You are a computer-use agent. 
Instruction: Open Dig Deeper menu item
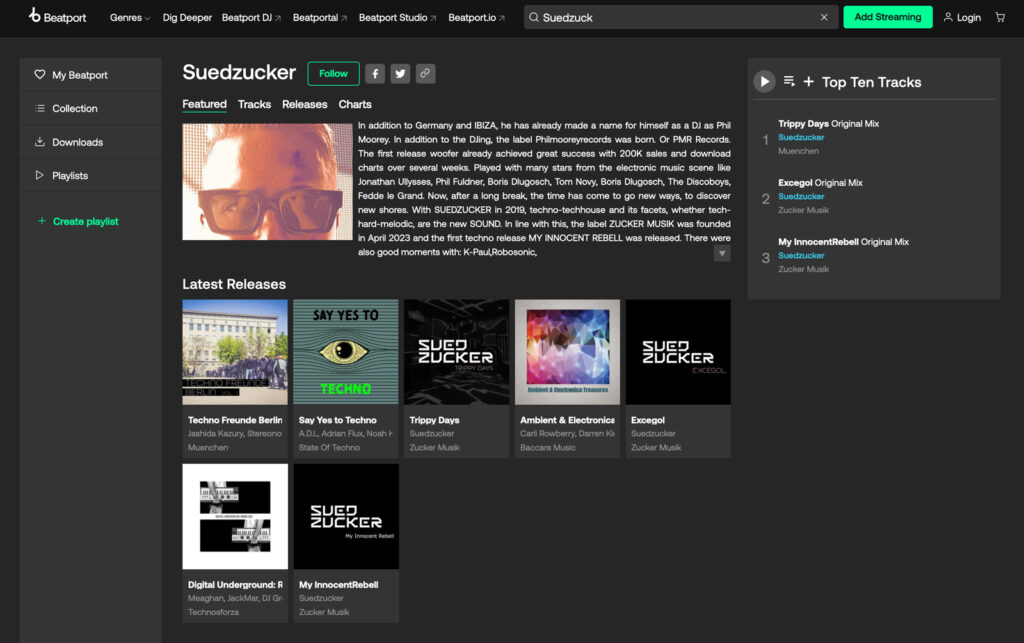[187, 18]
